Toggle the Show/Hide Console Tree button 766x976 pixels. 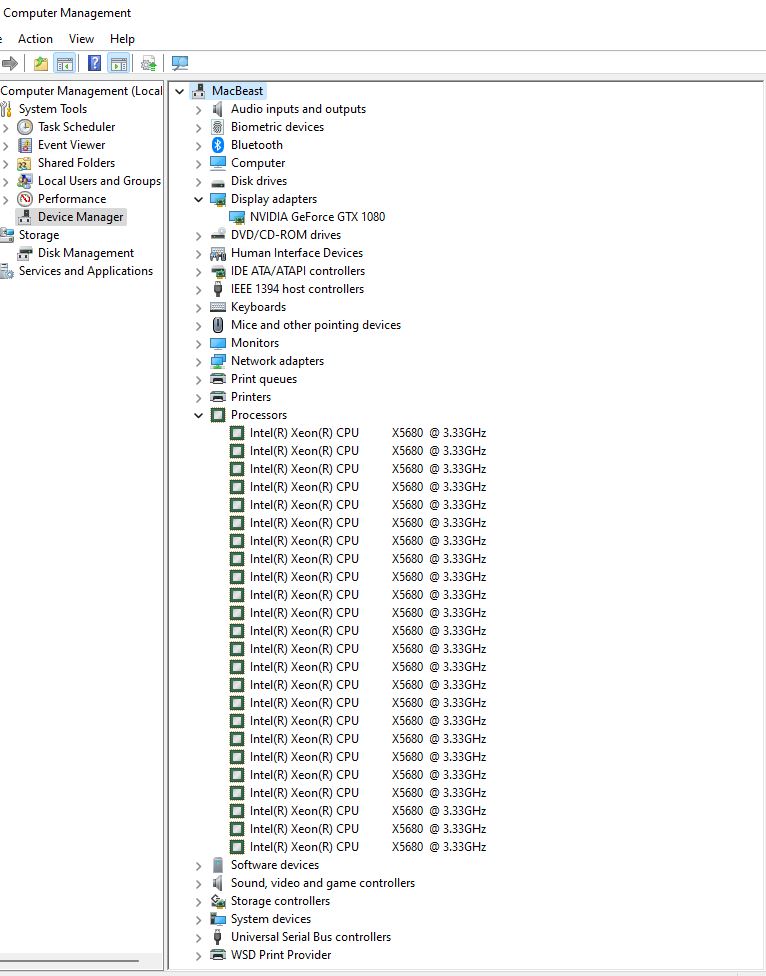(65, 63)
